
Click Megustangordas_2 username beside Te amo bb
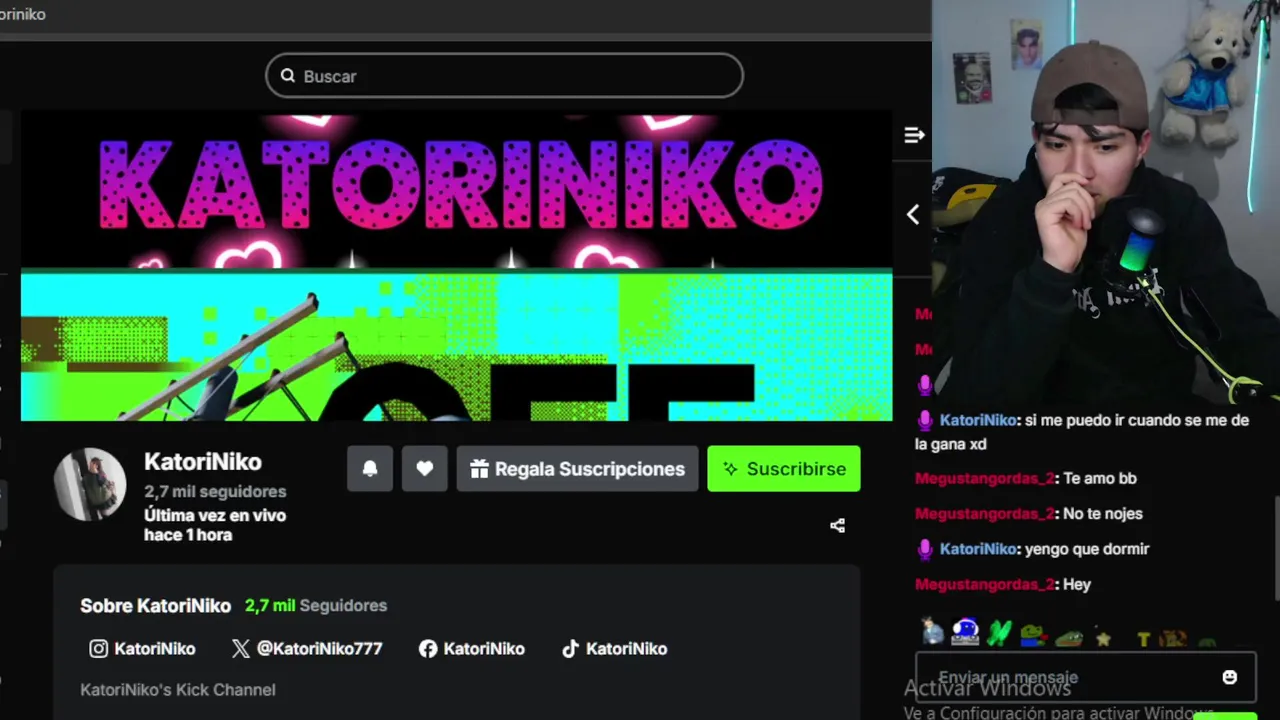[x=985, y=479]
